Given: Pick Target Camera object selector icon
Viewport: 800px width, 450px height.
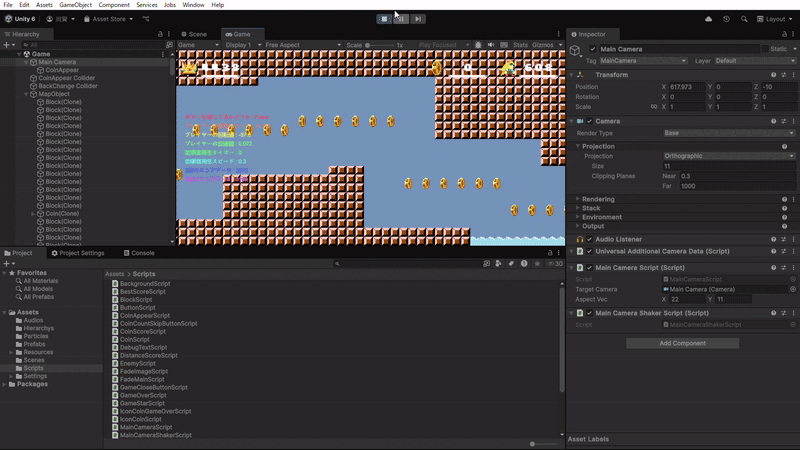Looking at the screenshot, I should 793,289.
